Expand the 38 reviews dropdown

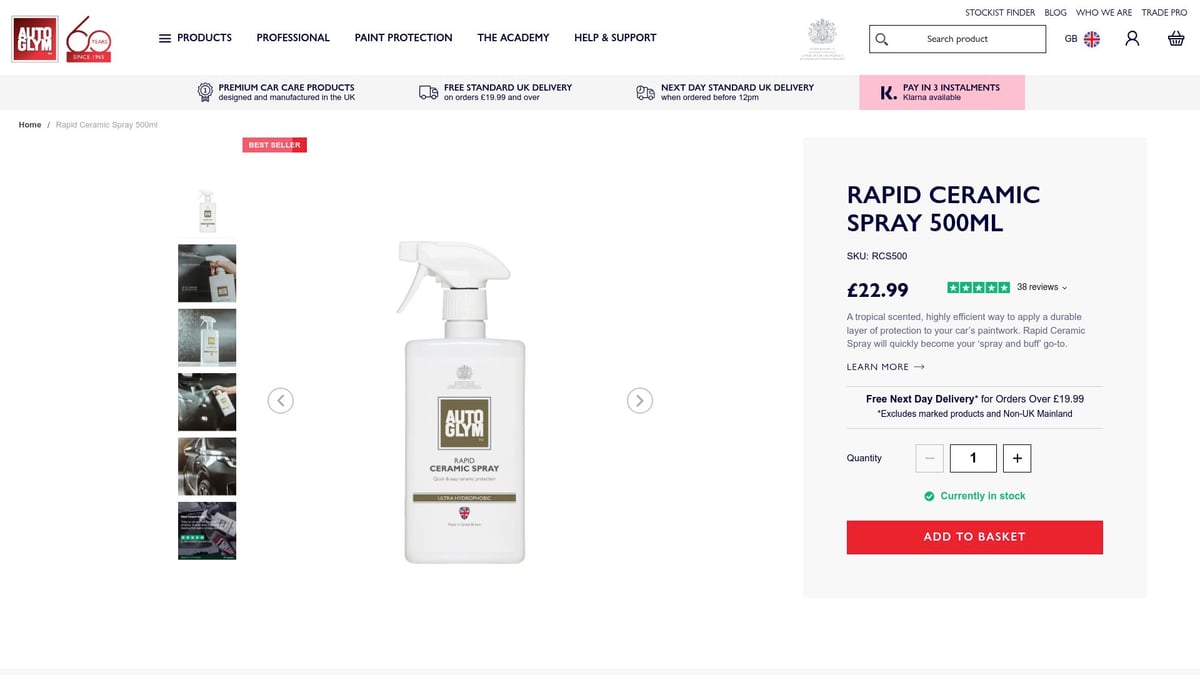pyautogui.click(x=1038, y=287)
